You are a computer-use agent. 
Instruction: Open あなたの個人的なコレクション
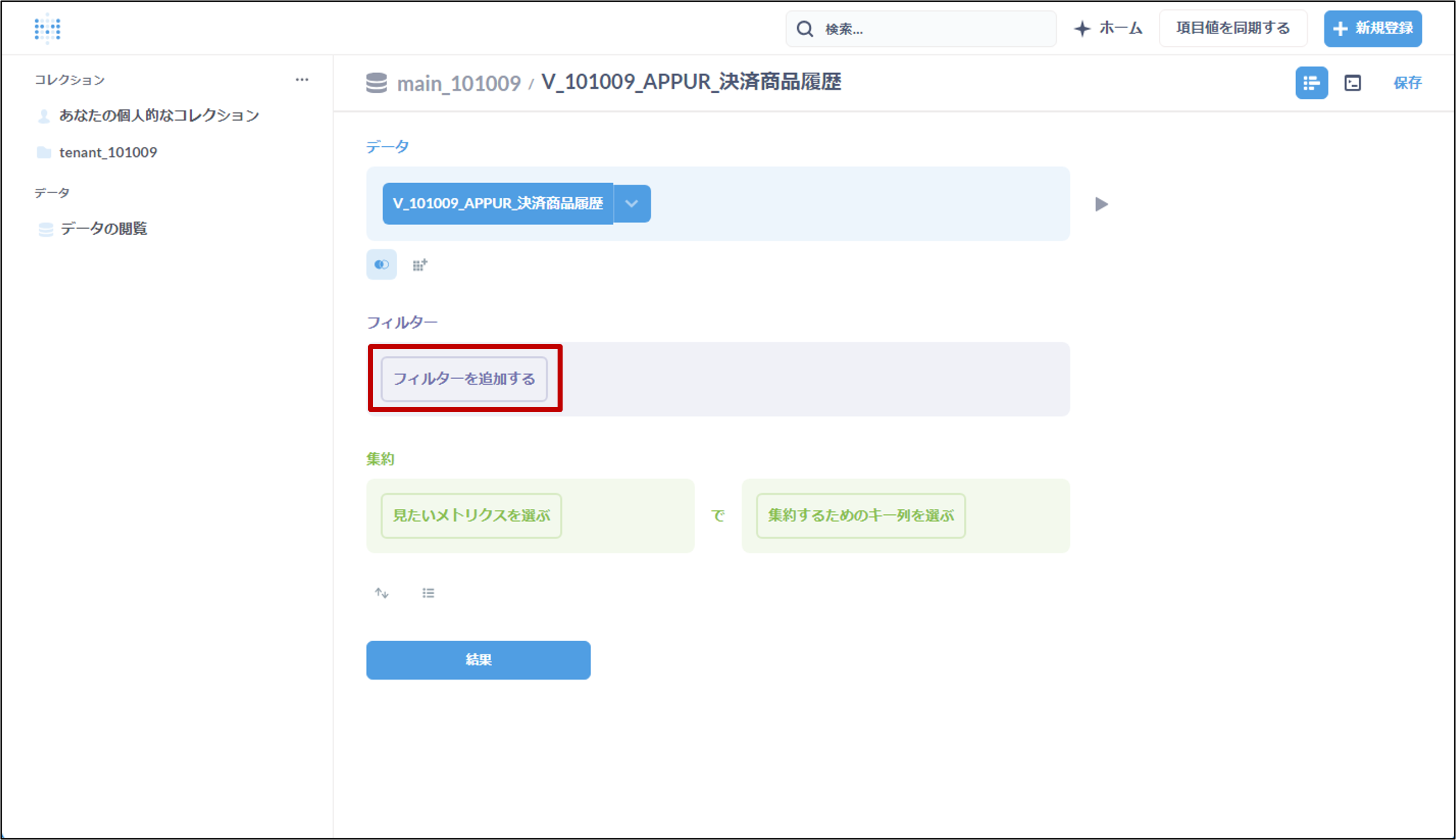coord(159,116)
